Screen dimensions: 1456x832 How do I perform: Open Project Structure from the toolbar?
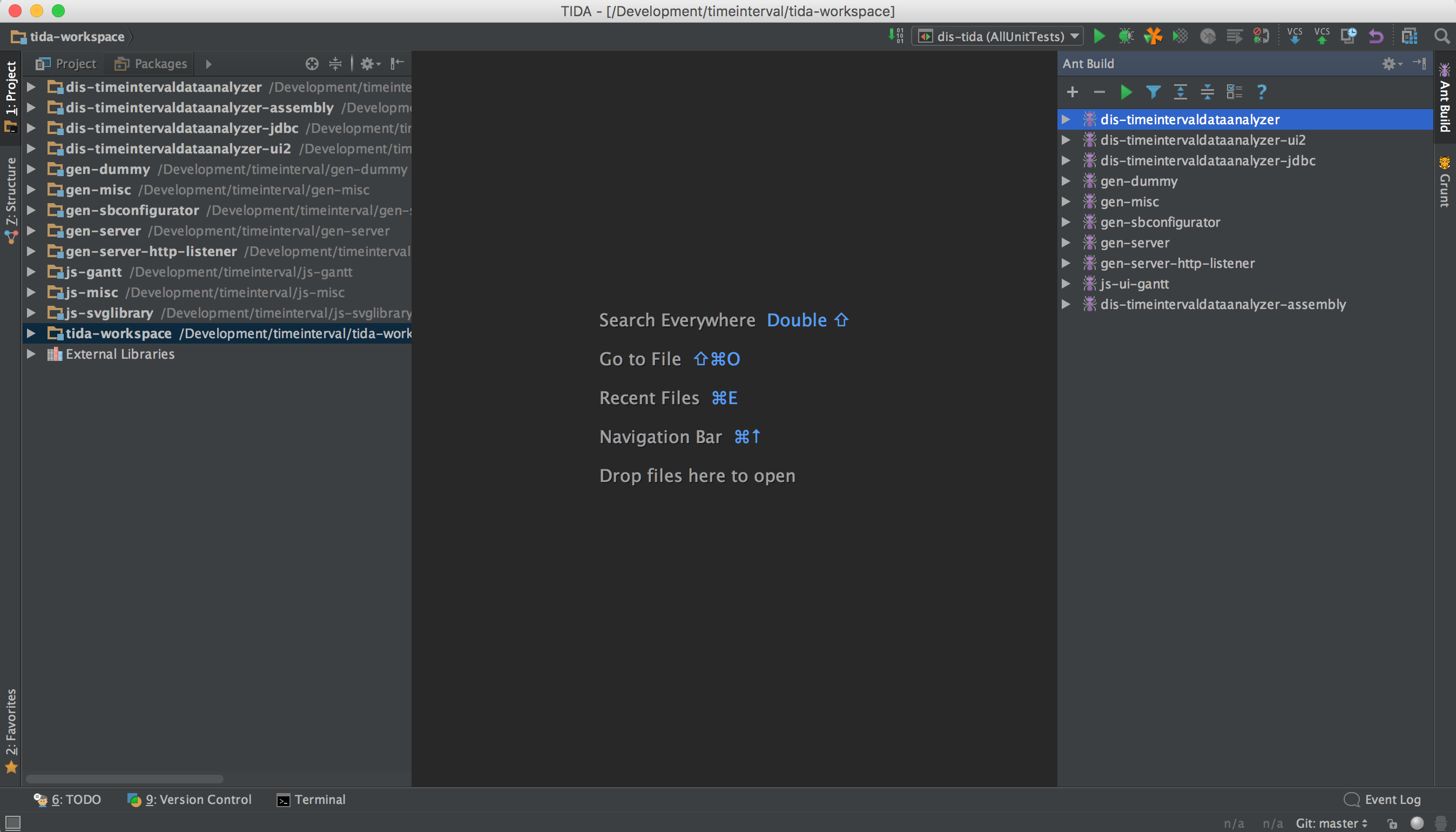(x=1410, y=36)
